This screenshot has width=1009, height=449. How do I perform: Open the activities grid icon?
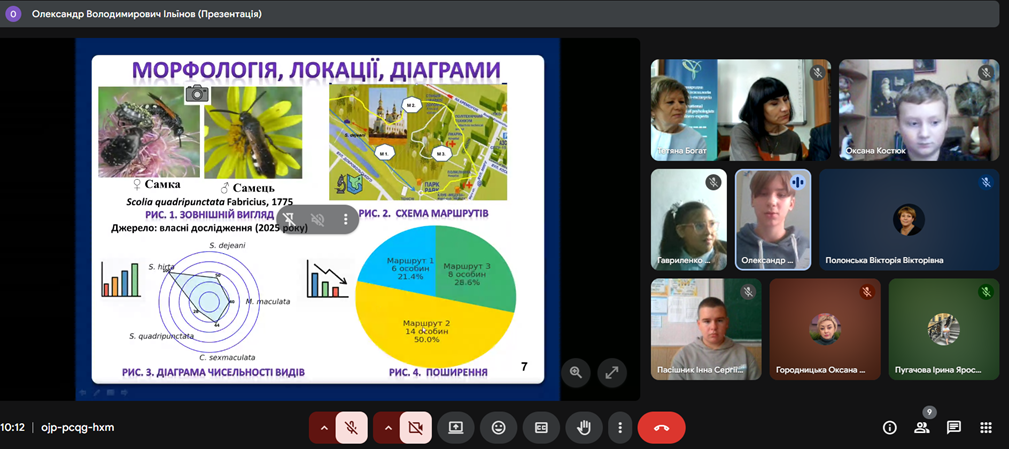(x=986, y=427)
